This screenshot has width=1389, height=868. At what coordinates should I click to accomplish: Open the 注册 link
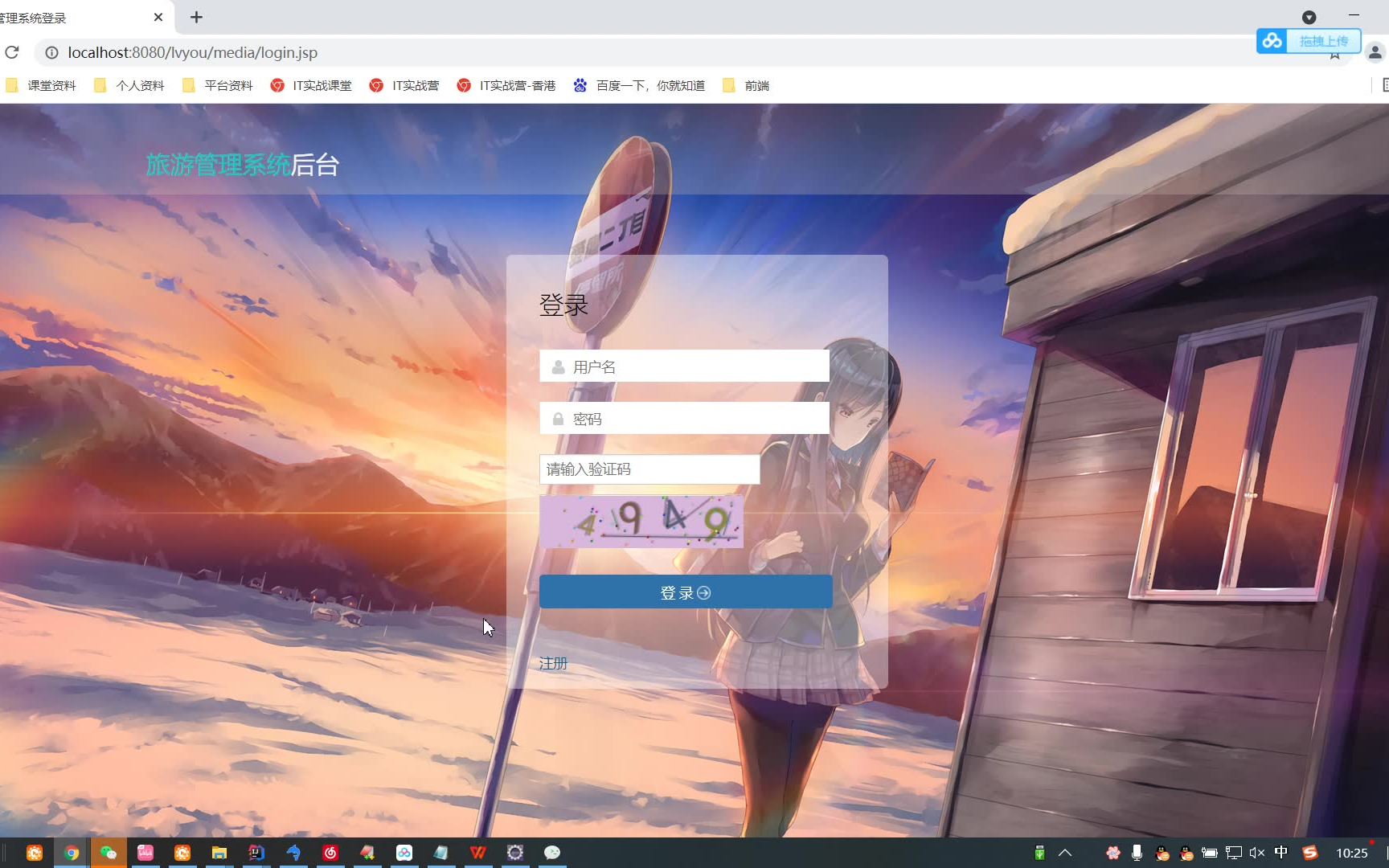click(553, 663)
